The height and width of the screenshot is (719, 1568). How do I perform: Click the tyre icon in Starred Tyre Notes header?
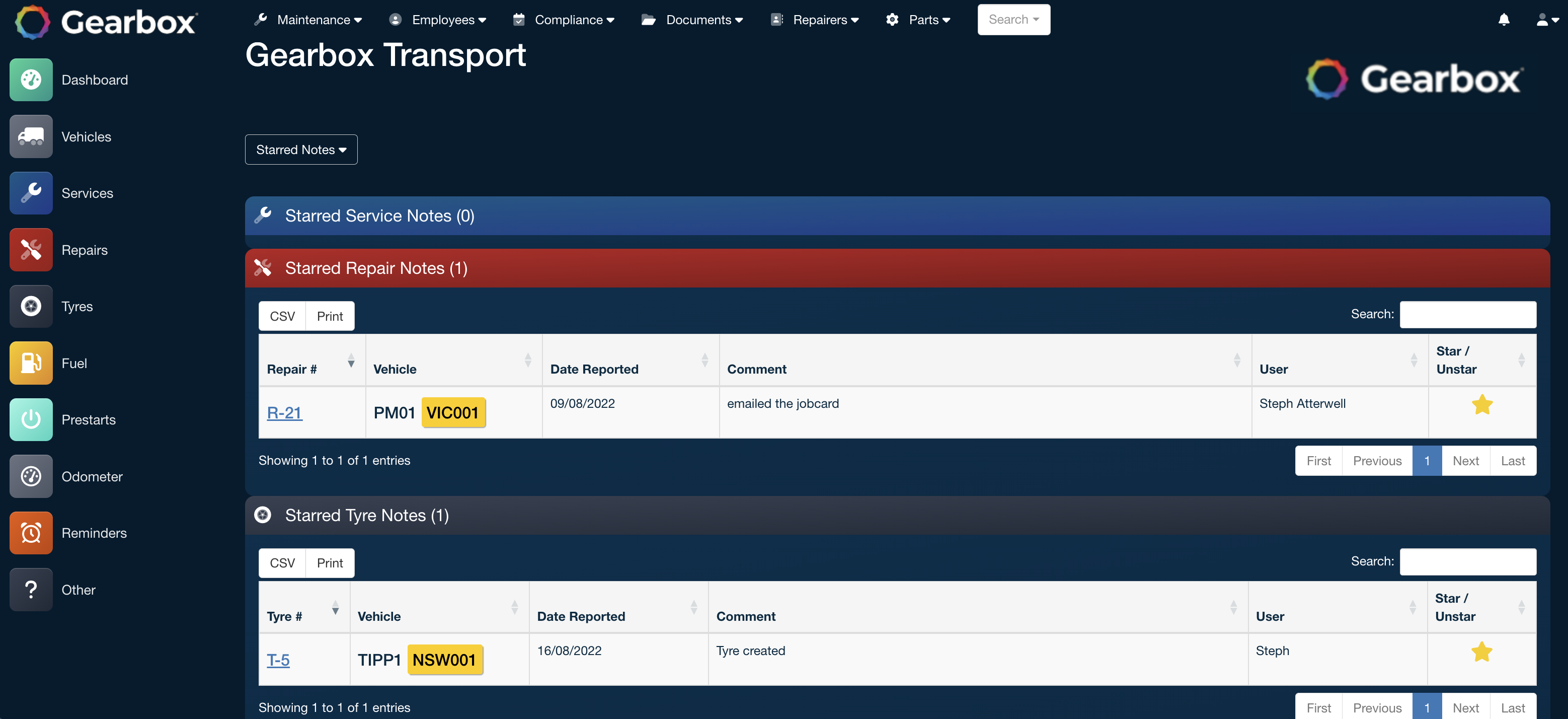pos(263,515)
